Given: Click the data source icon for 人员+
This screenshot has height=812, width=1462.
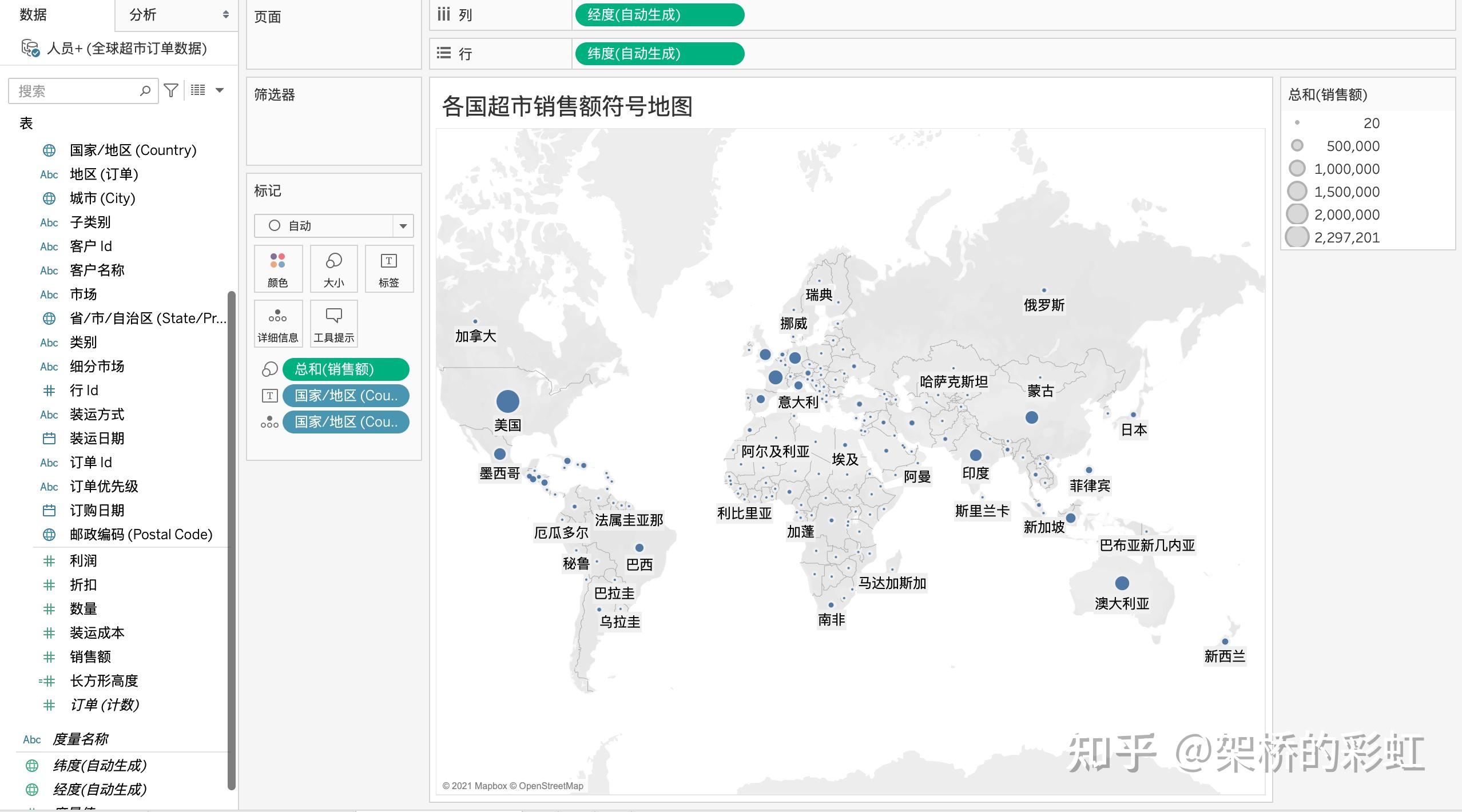Looking at the screenshot, I should [x=30, y=48].
